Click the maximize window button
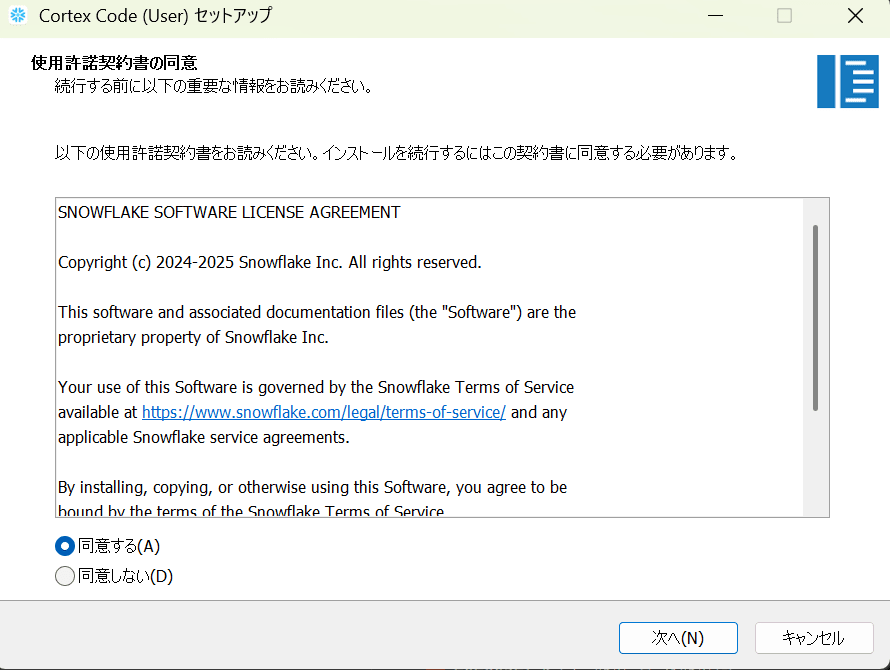Viewport: 890px width, 670px height. pos(784,16)
